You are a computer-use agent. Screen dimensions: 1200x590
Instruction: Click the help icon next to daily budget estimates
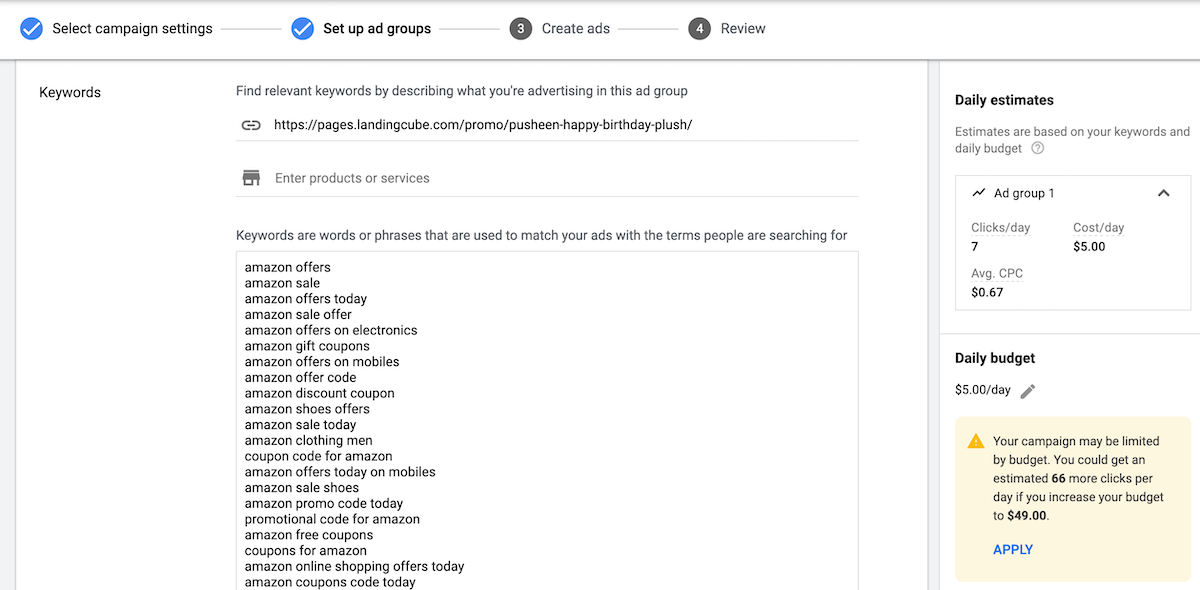pyautogui.click(x=1038, y=149)
